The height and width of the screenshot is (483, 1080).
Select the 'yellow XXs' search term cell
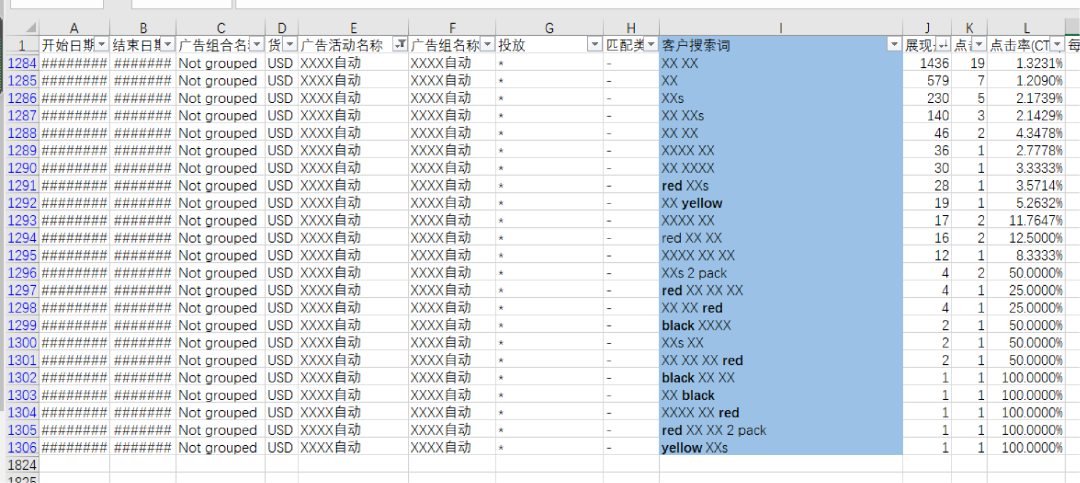coord(781,448)
